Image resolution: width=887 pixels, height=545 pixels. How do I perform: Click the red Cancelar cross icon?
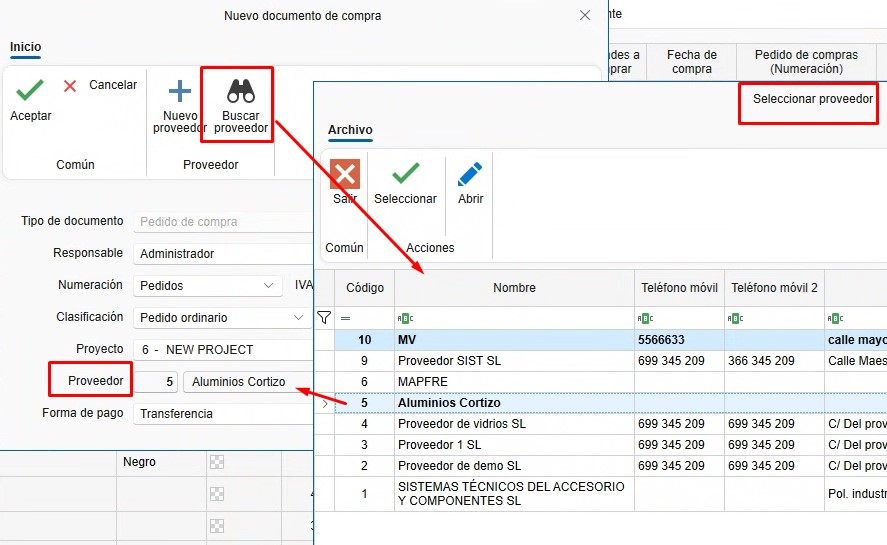click(70, 85)
